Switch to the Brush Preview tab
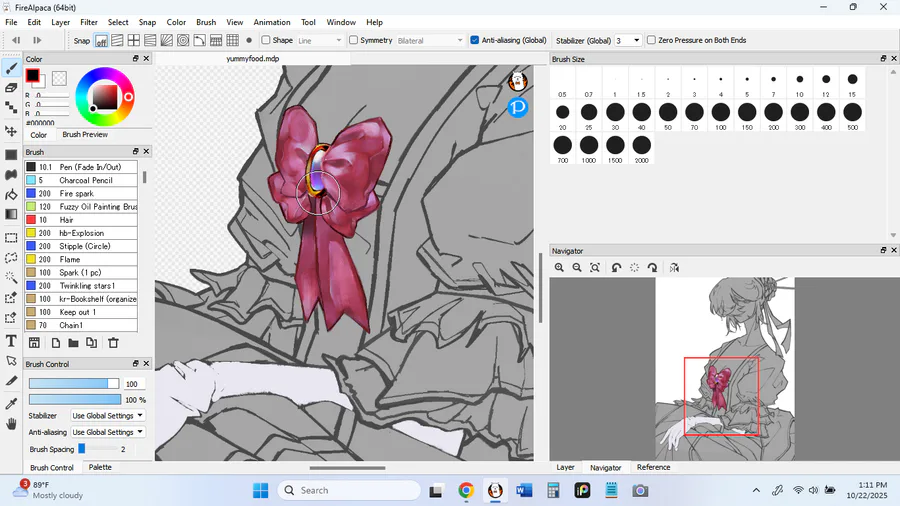 point(85,135)
